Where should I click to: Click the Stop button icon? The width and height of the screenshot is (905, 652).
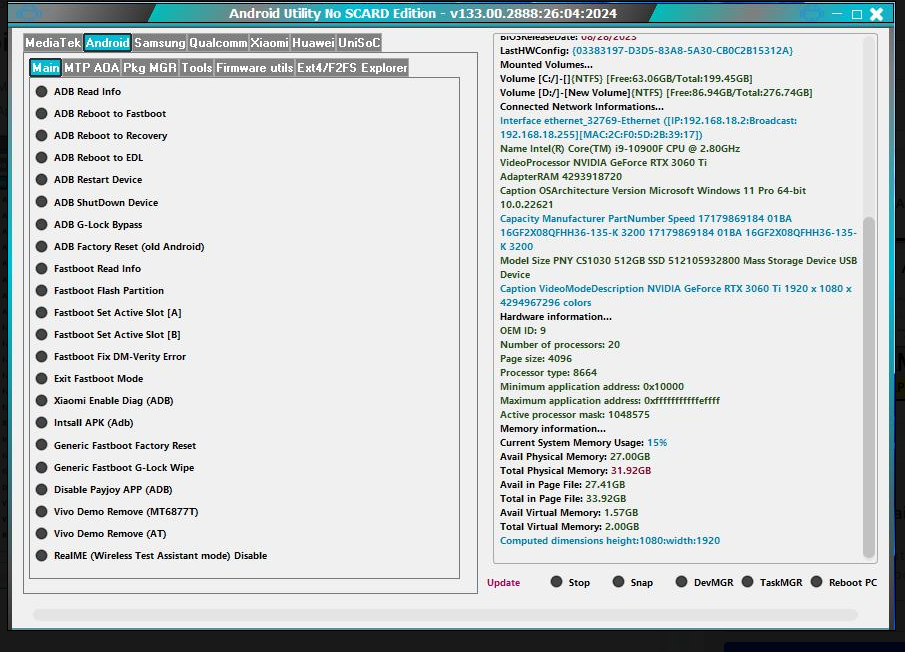tap(556, 582)
